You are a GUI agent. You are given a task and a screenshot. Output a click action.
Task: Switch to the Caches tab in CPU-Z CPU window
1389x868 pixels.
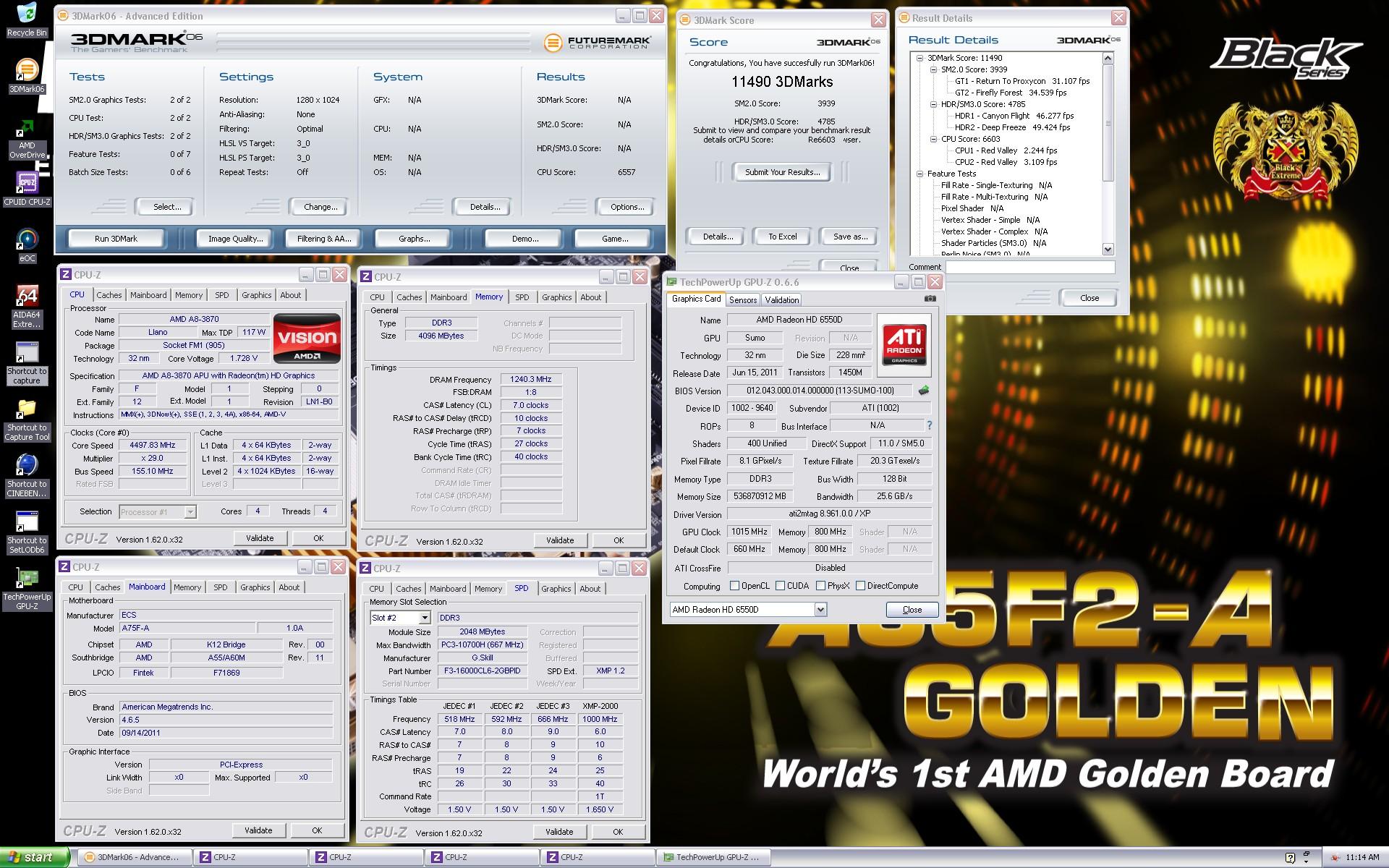click(x=109, y=295)
